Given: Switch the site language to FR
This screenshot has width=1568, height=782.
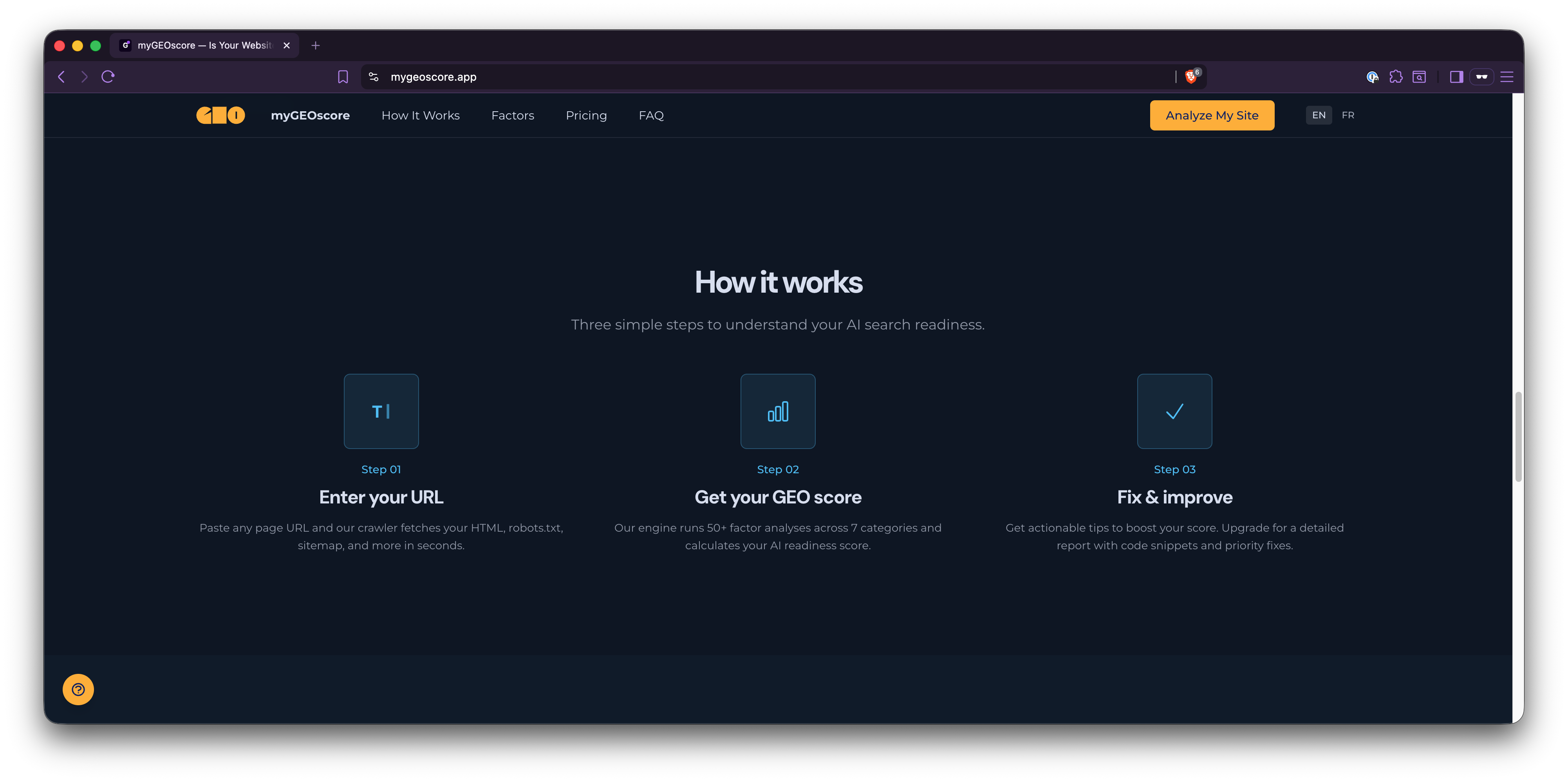Looking at the screenshot, I should coord(1348,115).
